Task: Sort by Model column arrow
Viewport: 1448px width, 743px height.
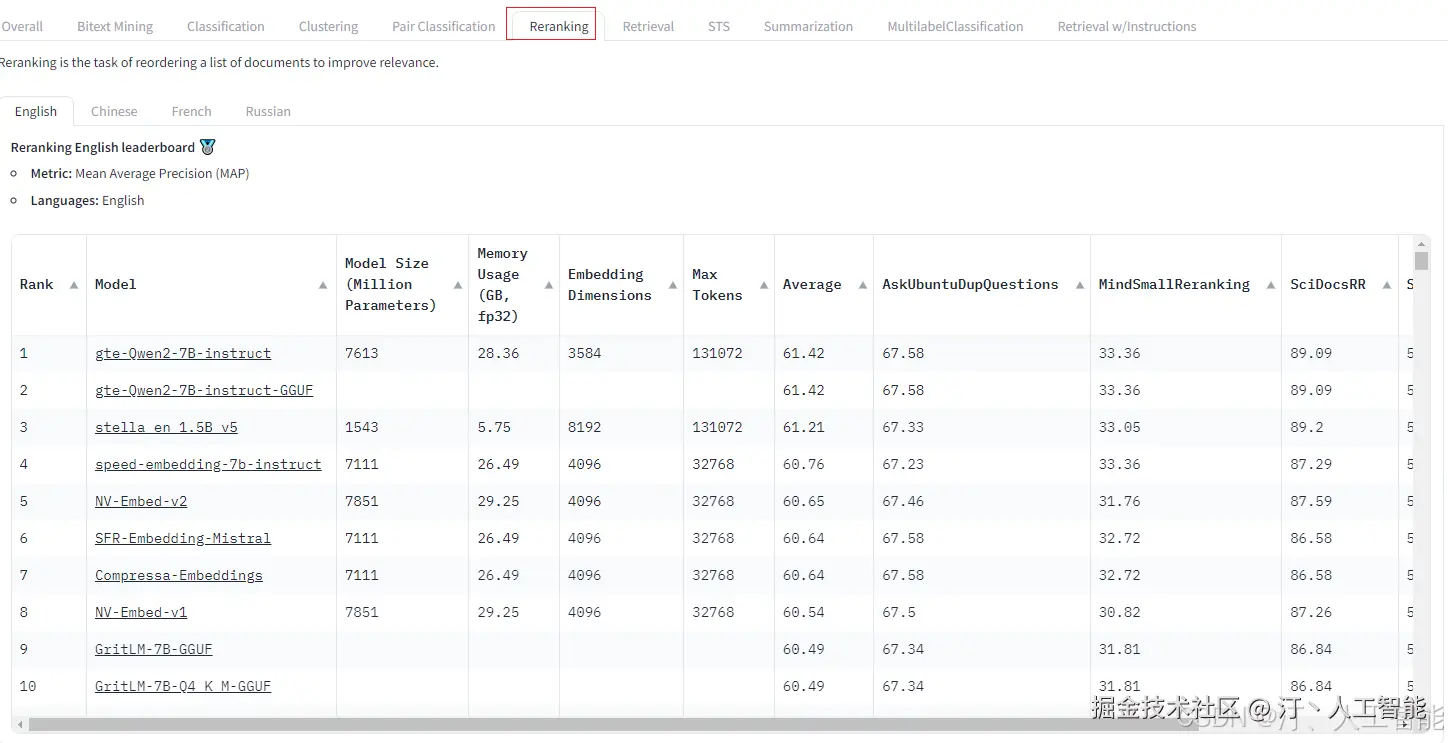Action: pyautogui.click(x=323, y=285)
